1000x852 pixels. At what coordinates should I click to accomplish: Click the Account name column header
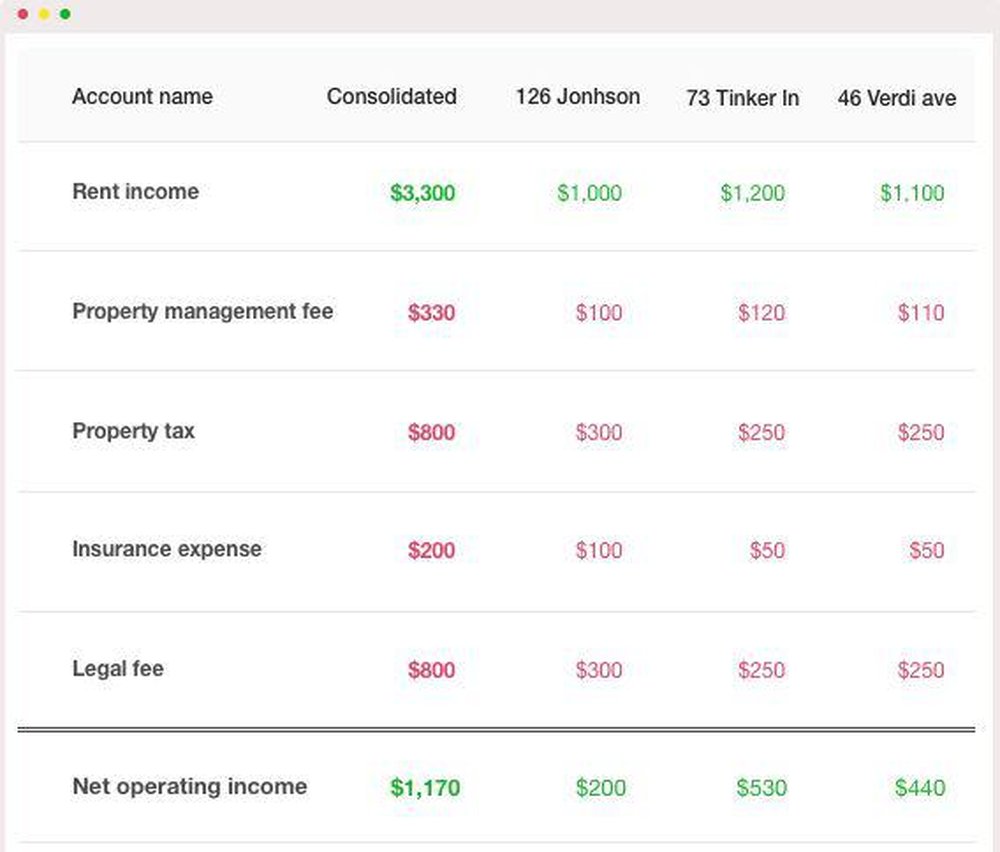(142, 97)
